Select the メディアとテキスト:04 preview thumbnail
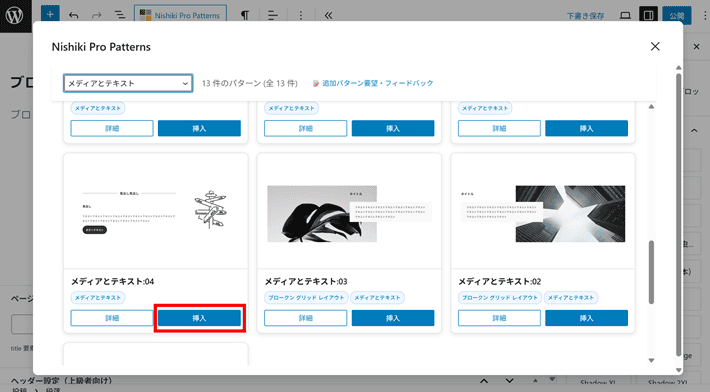Image resolution: width=710 pixels, height=392 pixels. (x=156, y=211)
